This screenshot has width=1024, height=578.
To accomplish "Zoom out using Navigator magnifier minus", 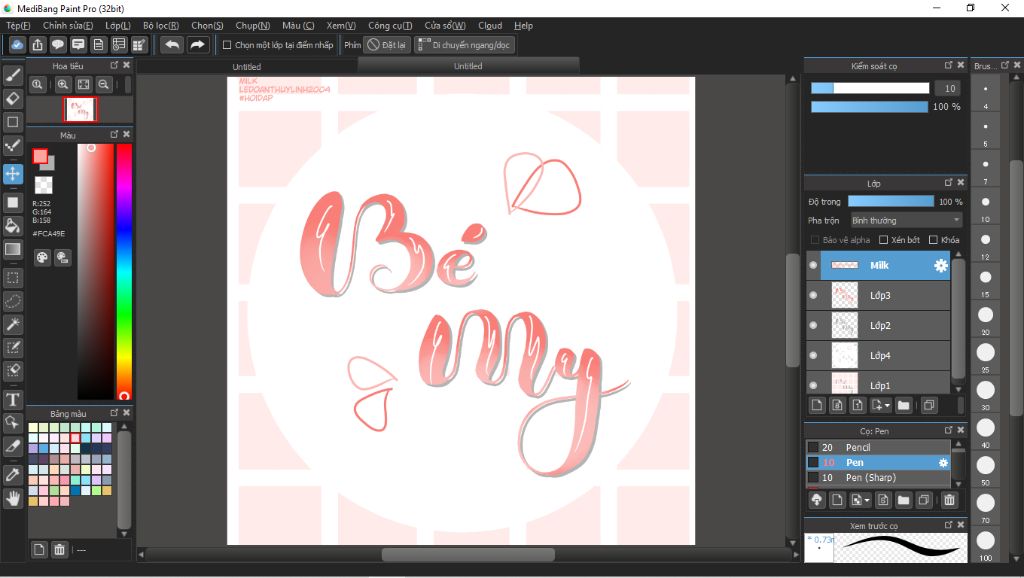I will tap(103, 84).
